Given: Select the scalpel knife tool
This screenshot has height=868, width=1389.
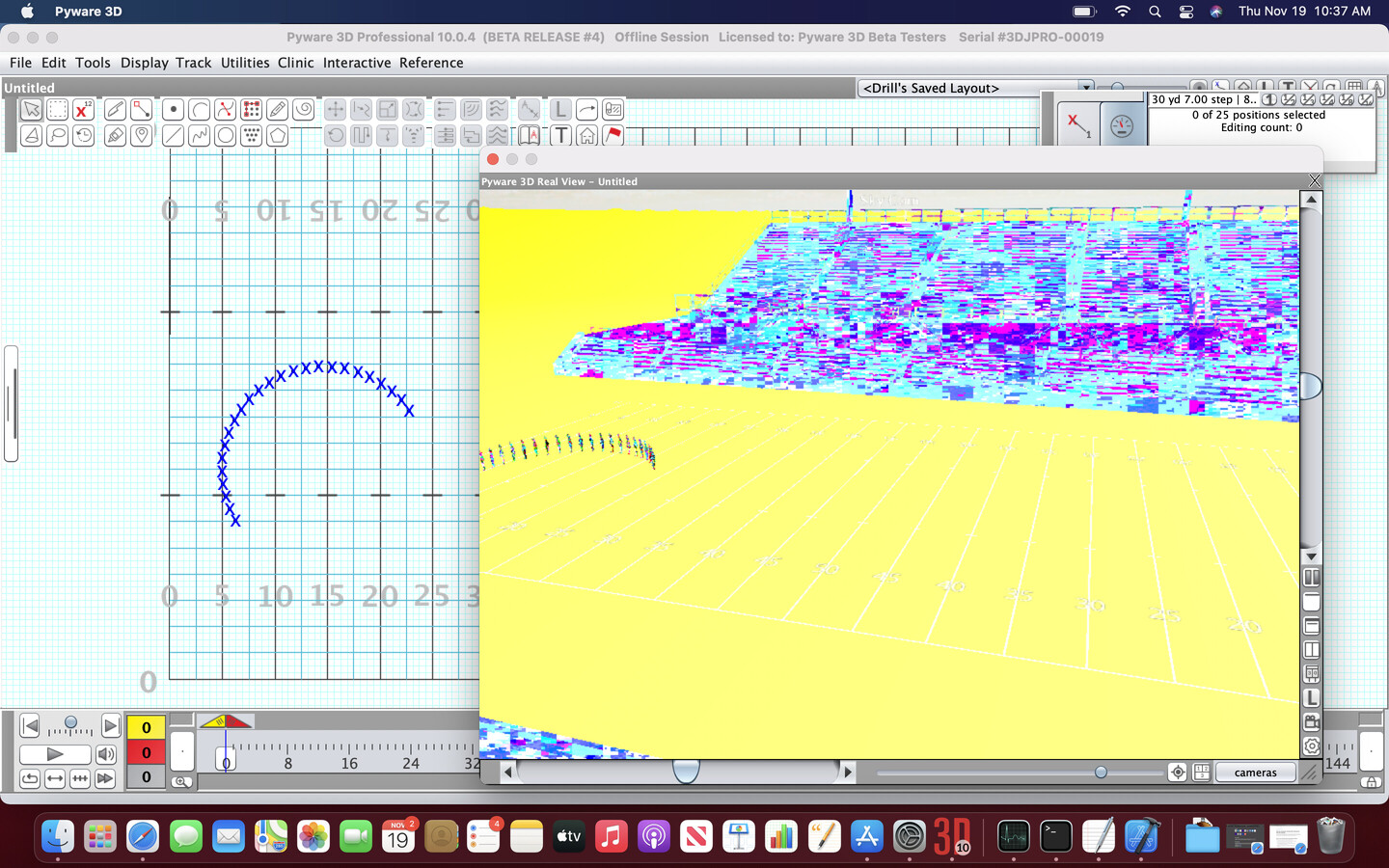Looking at the screenshot, I should click(x=115, y=109).
